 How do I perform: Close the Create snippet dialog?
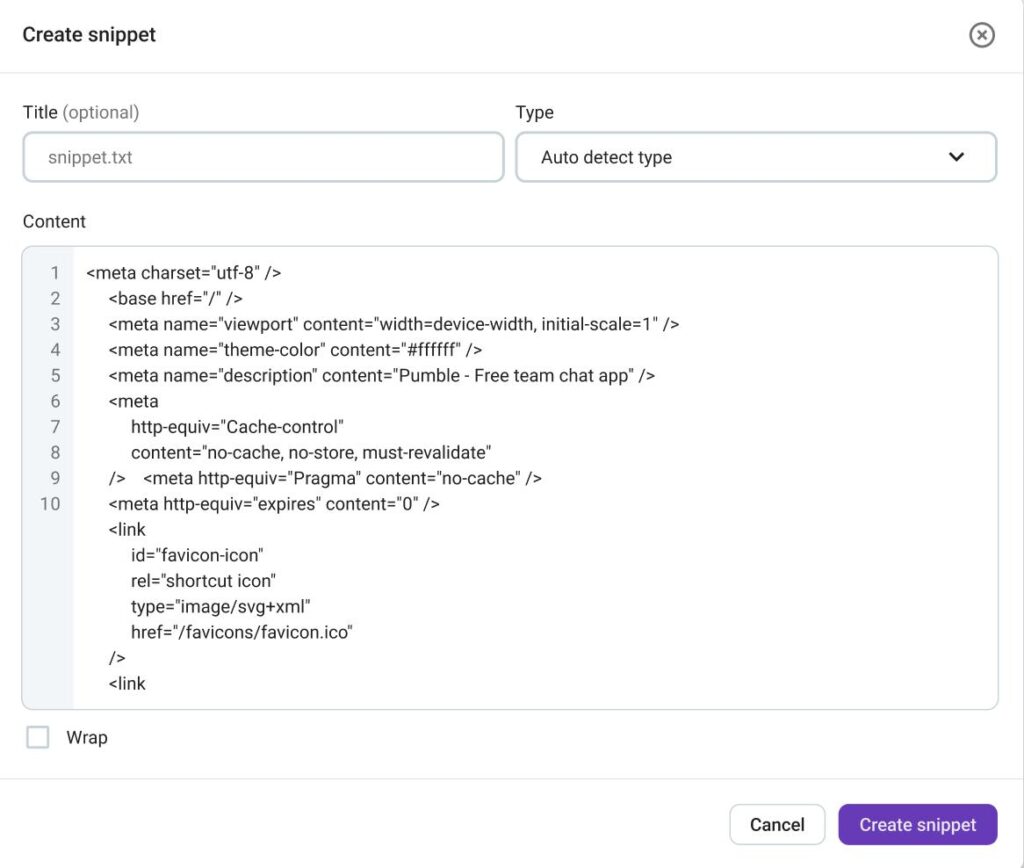[982, 35]
